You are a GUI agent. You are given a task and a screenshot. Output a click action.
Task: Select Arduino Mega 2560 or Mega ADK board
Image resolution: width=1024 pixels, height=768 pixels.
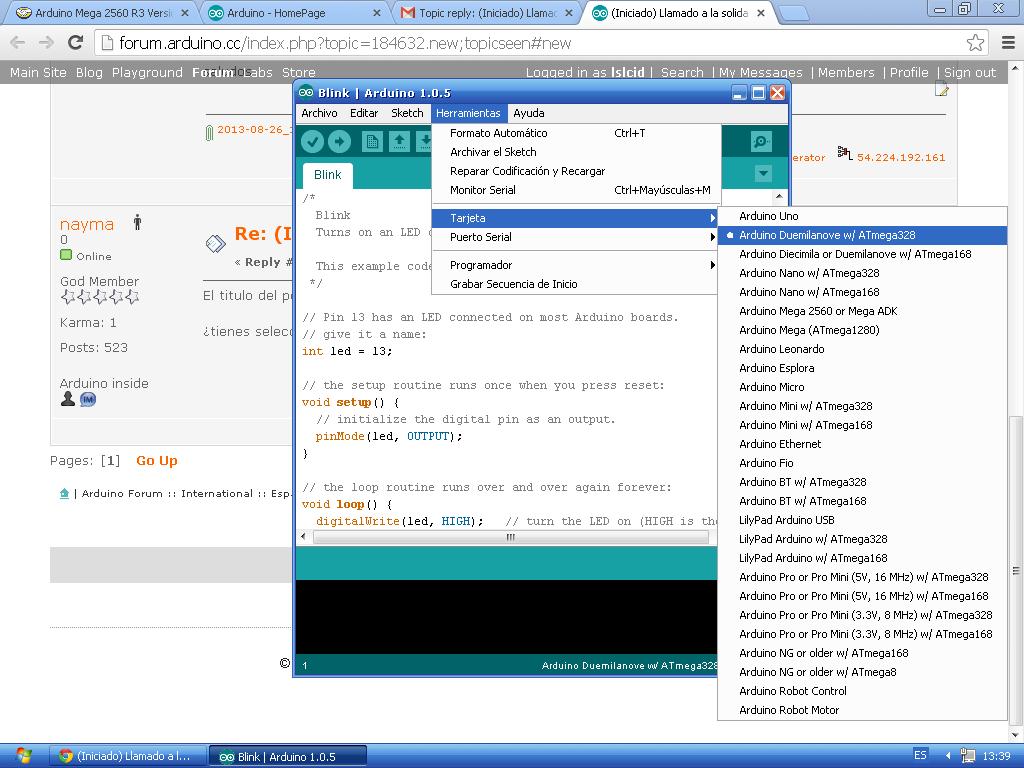862,311
